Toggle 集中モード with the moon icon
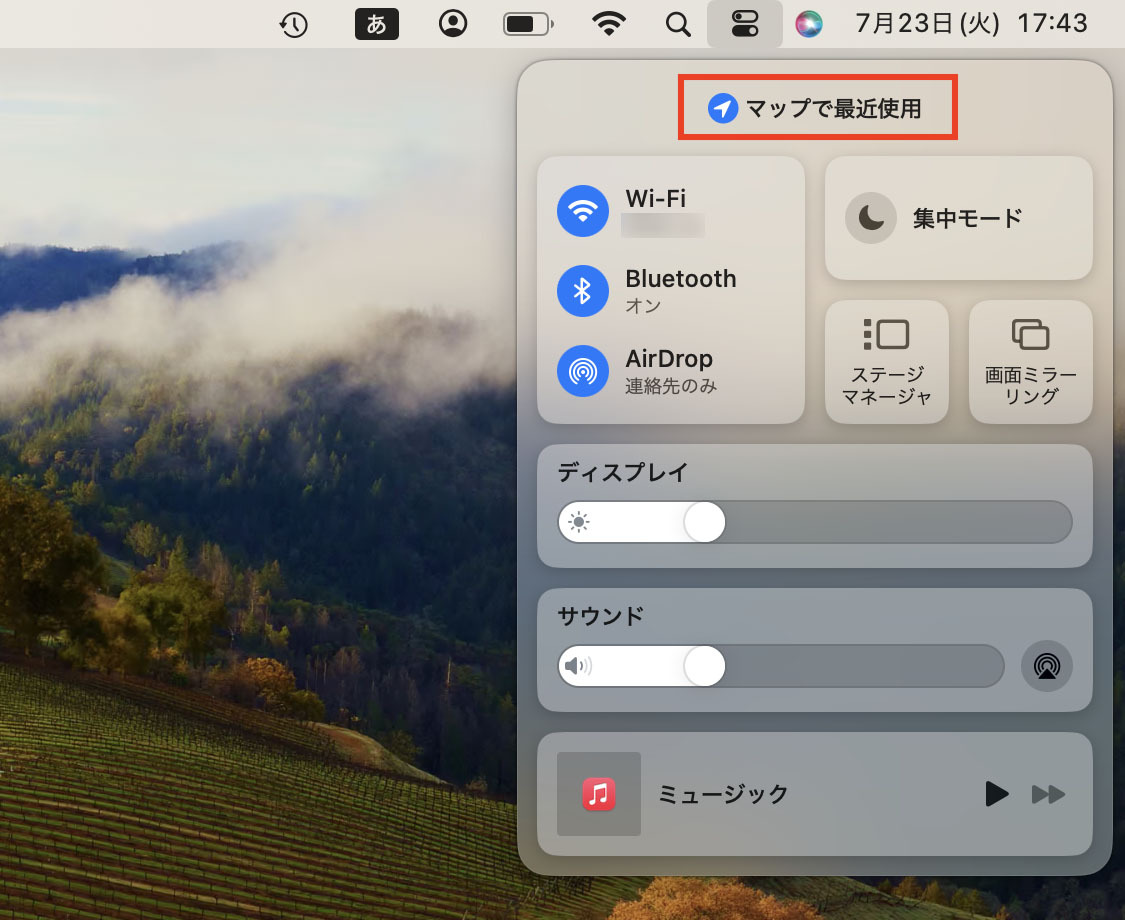This screenshot has width=1125, height=920. pyautogui.click(x=870, y=218)
